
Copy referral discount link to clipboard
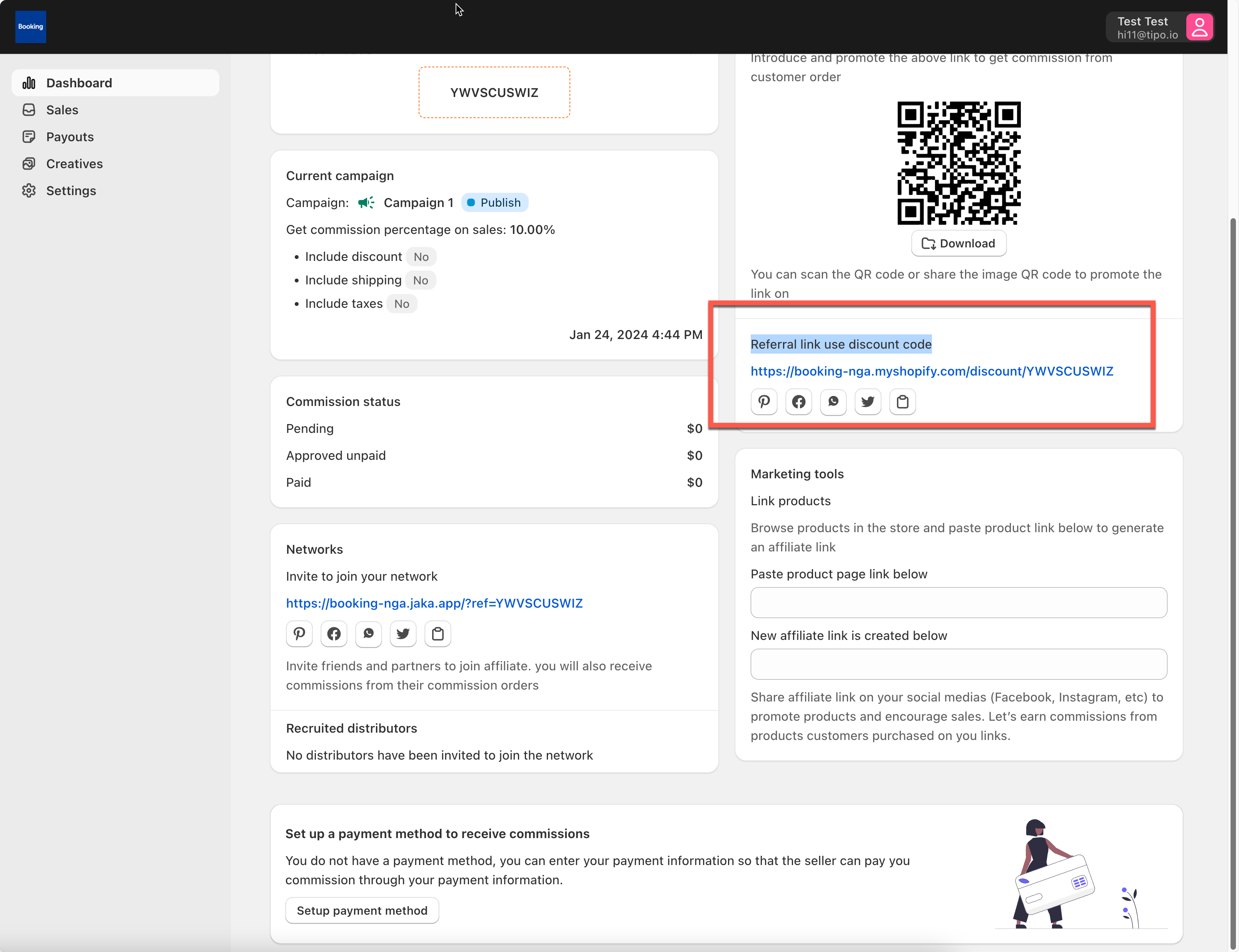pos(902,402)
